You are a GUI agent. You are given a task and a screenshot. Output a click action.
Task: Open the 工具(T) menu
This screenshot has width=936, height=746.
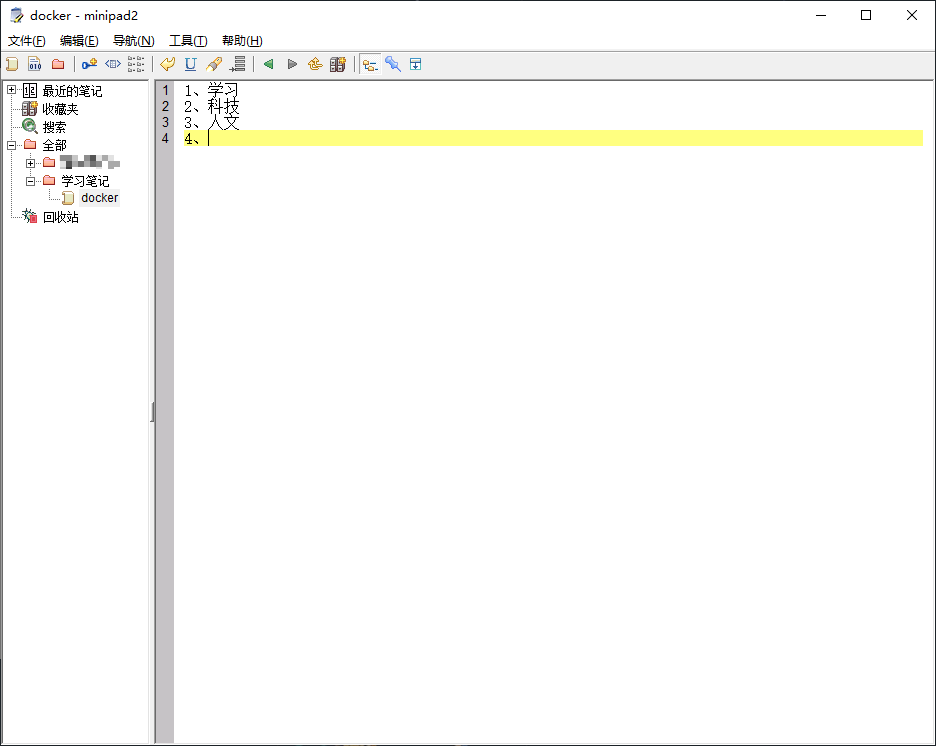[x=188, y=41]
